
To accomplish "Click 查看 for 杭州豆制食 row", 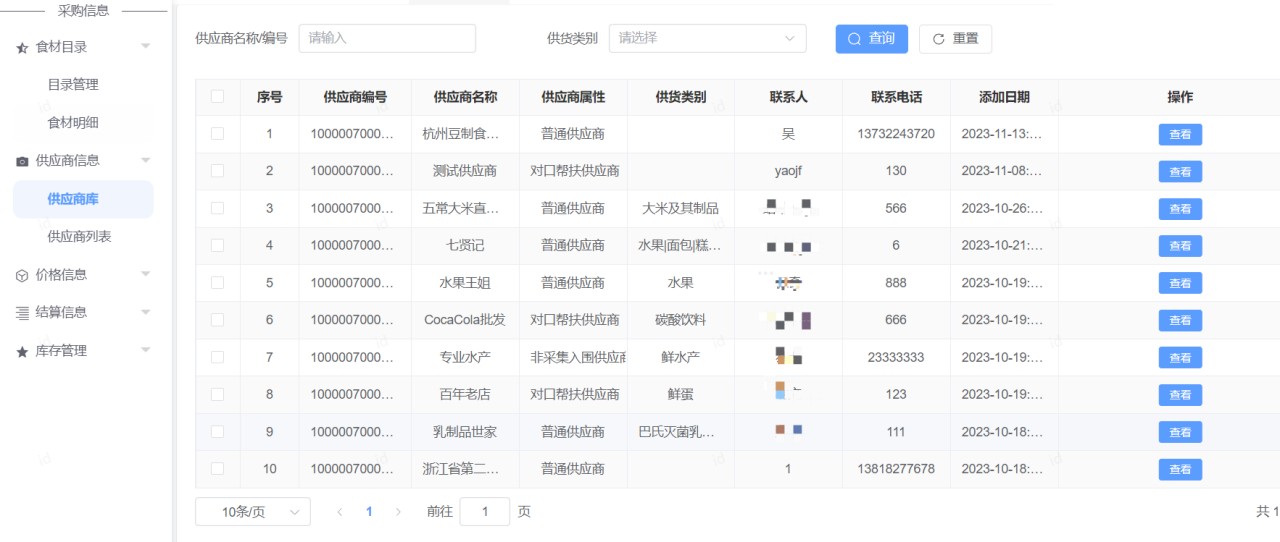I will click(x=1180, y=134).
